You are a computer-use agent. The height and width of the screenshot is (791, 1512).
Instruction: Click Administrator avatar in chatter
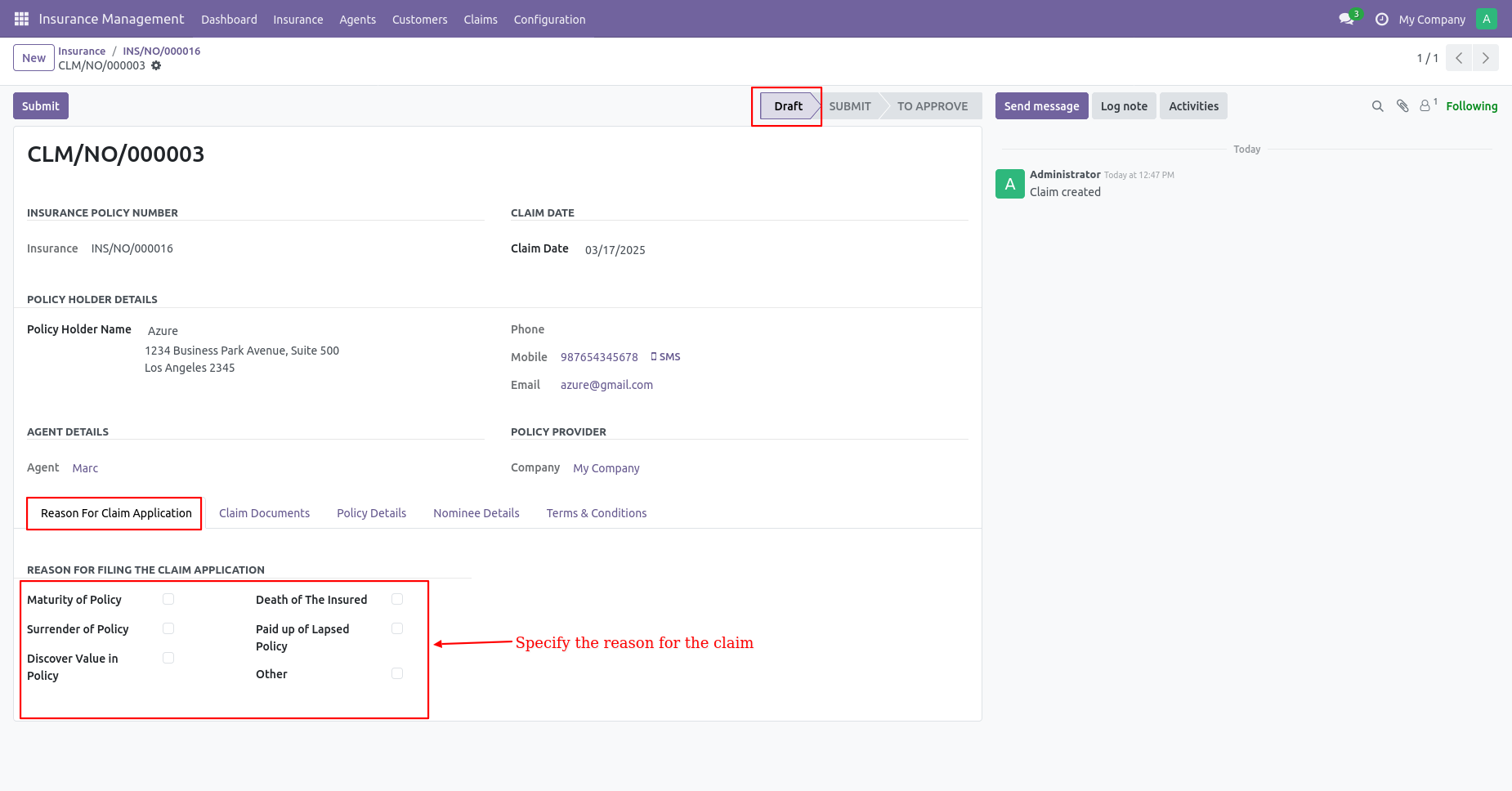(1010, 184)
